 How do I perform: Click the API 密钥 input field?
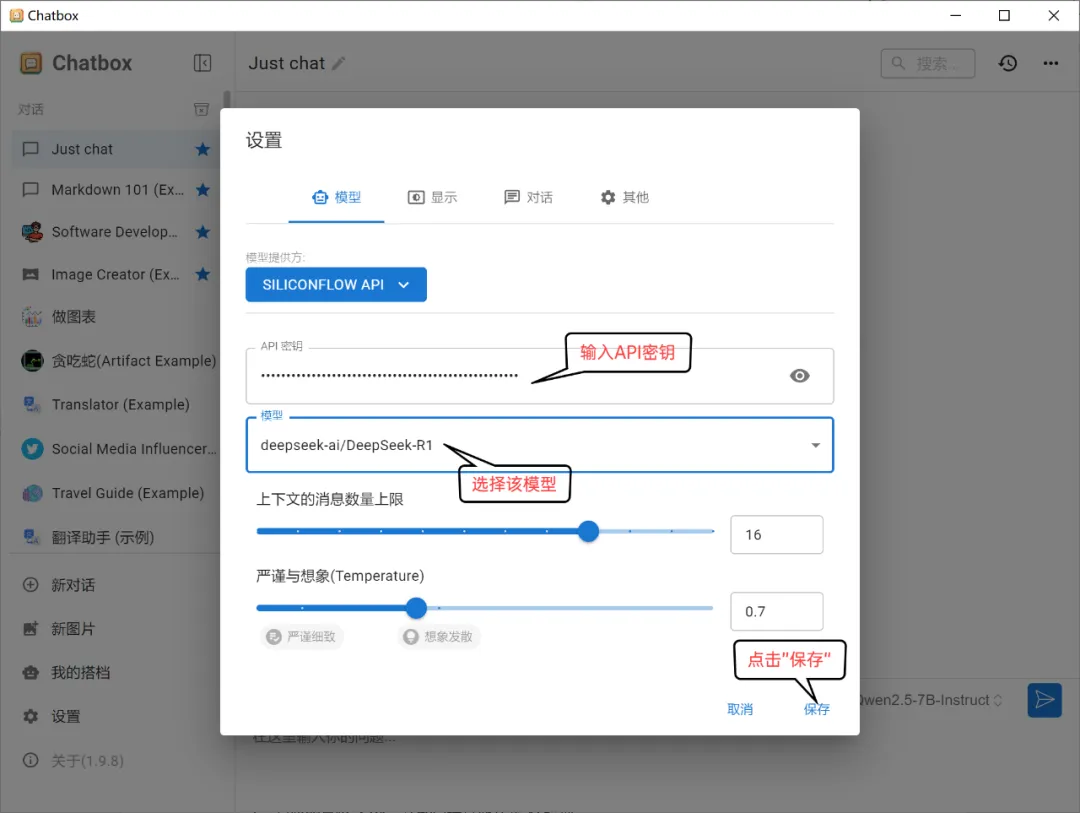[540, 376]
